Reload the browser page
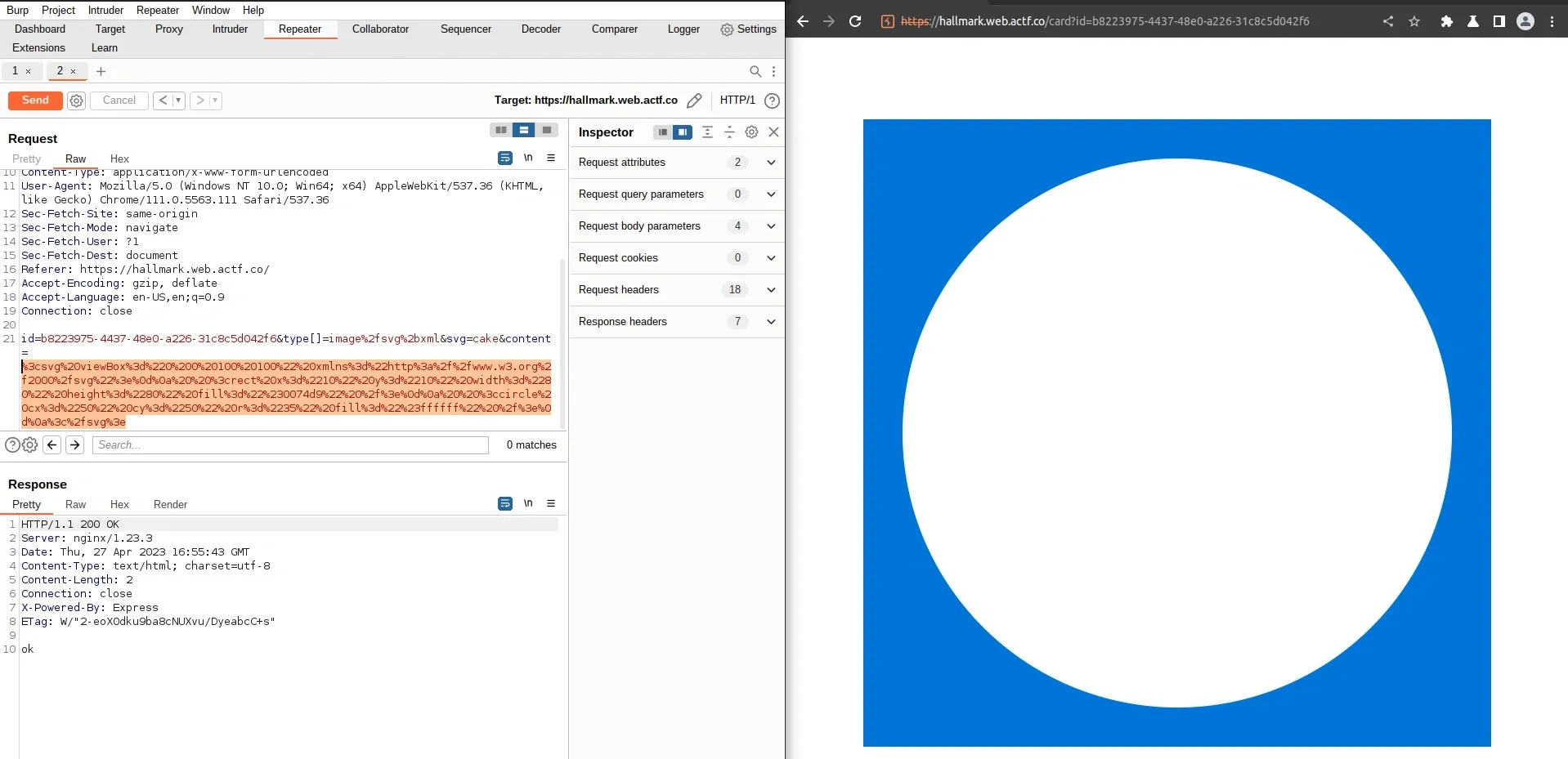This screenshot has width=1568, height=759. click(855, 21)
